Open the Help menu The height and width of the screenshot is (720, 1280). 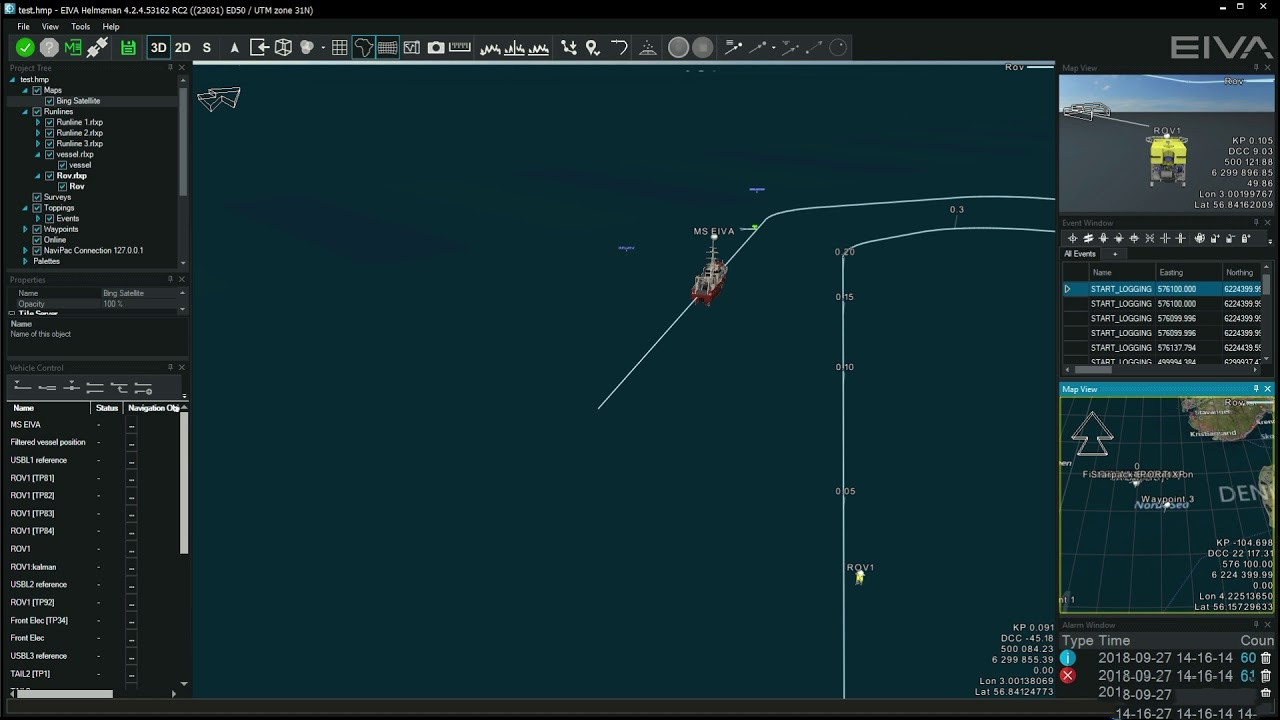click(111, 27)
